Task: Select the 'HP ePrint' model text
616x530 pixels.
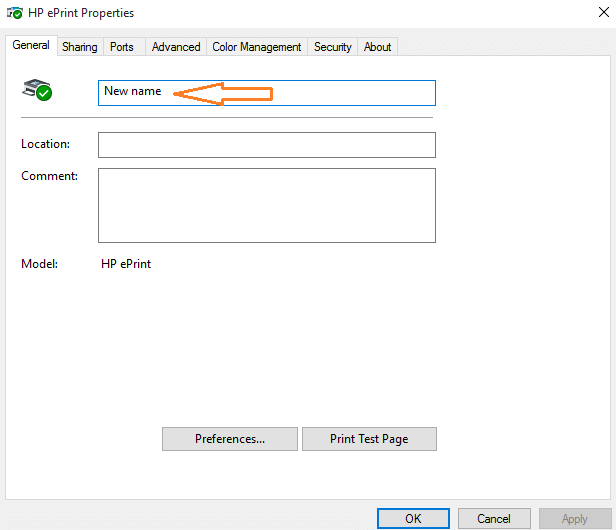Action: 126,264
